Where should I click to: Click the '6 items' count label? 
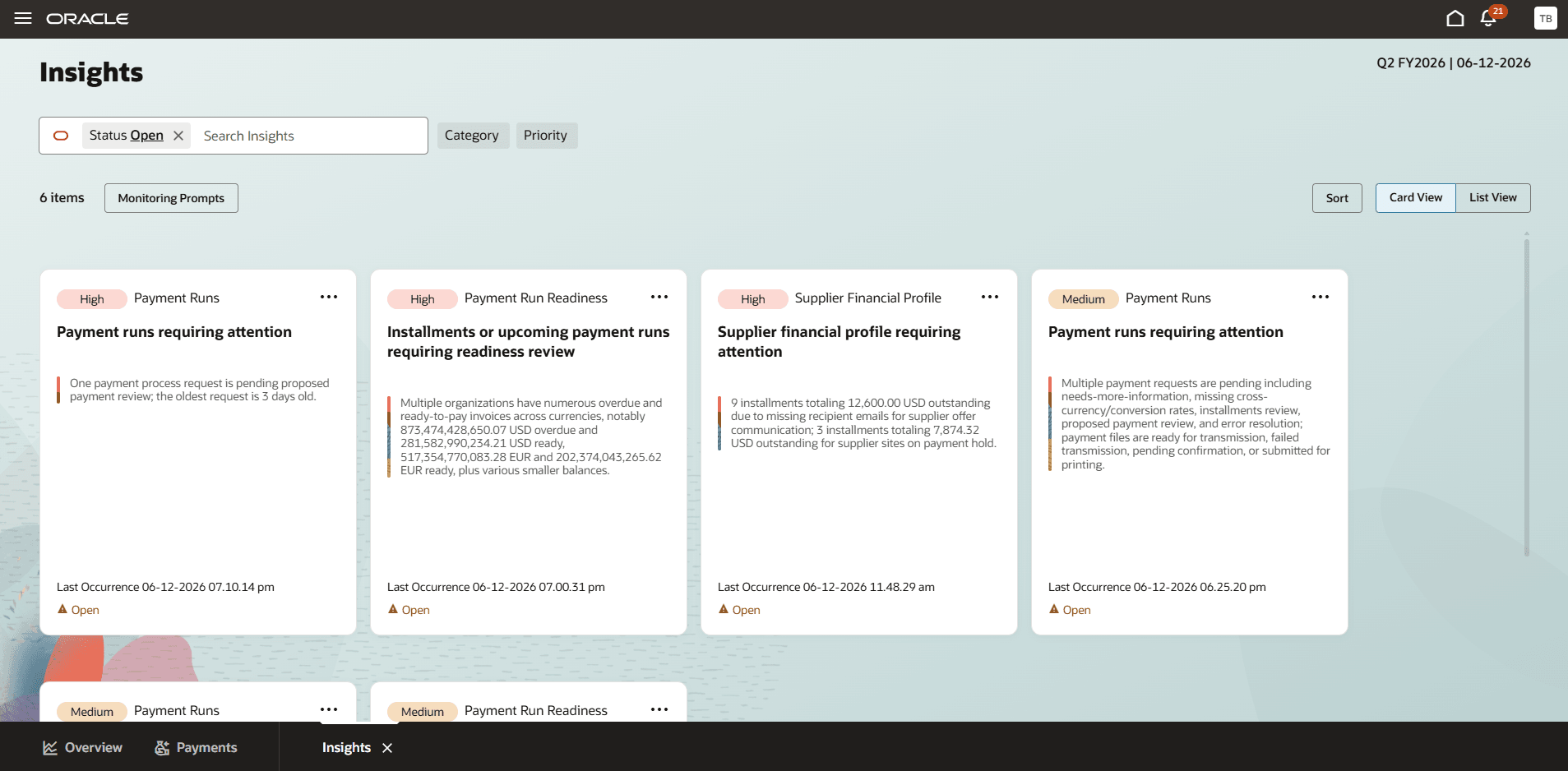(x=62, y=198)
